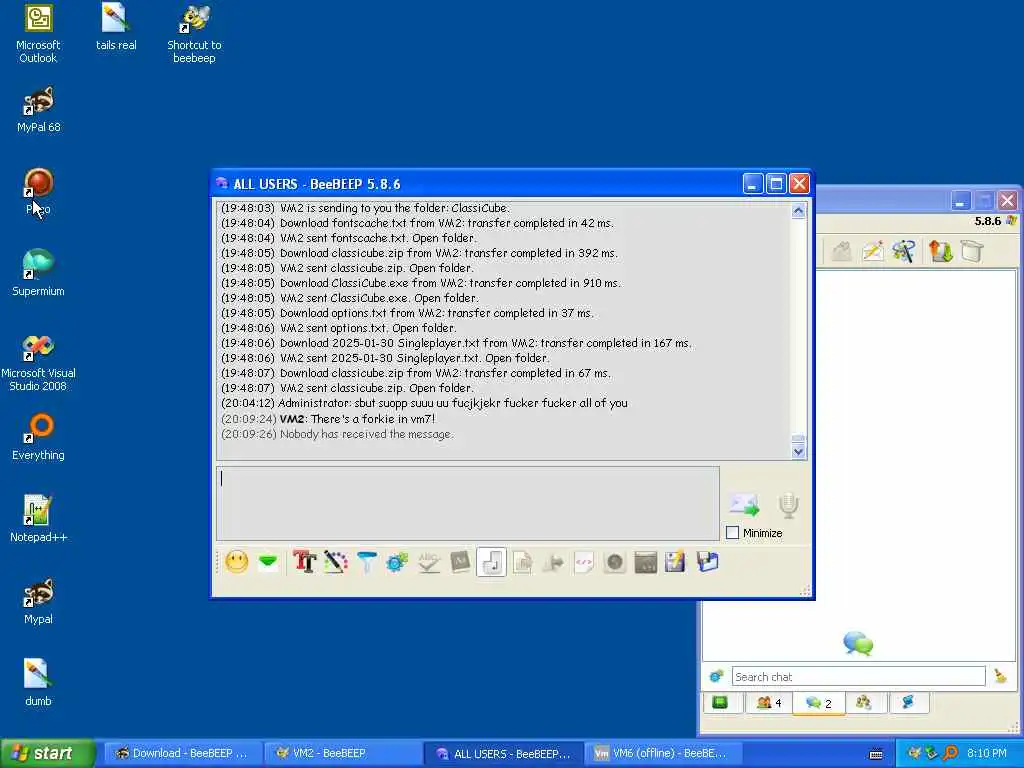The width and height of the screenshot is (1024, 768).
Task: Switch to ALL USERS - BeeBEEP taskbar button
Action: click(503, 753)
